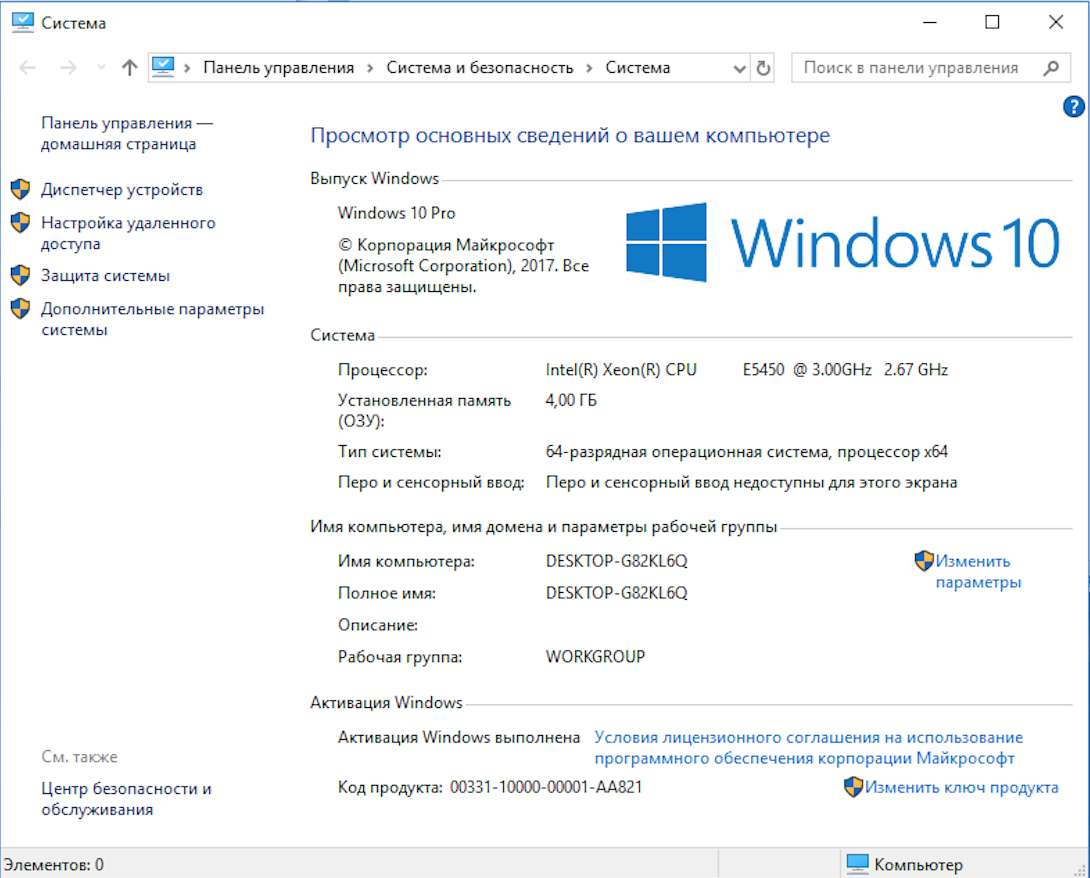This screenshot has height=878, width=1090.
Task: Click the search magnifier icon
Action: pyautogui.click(x=1051, y=68)
